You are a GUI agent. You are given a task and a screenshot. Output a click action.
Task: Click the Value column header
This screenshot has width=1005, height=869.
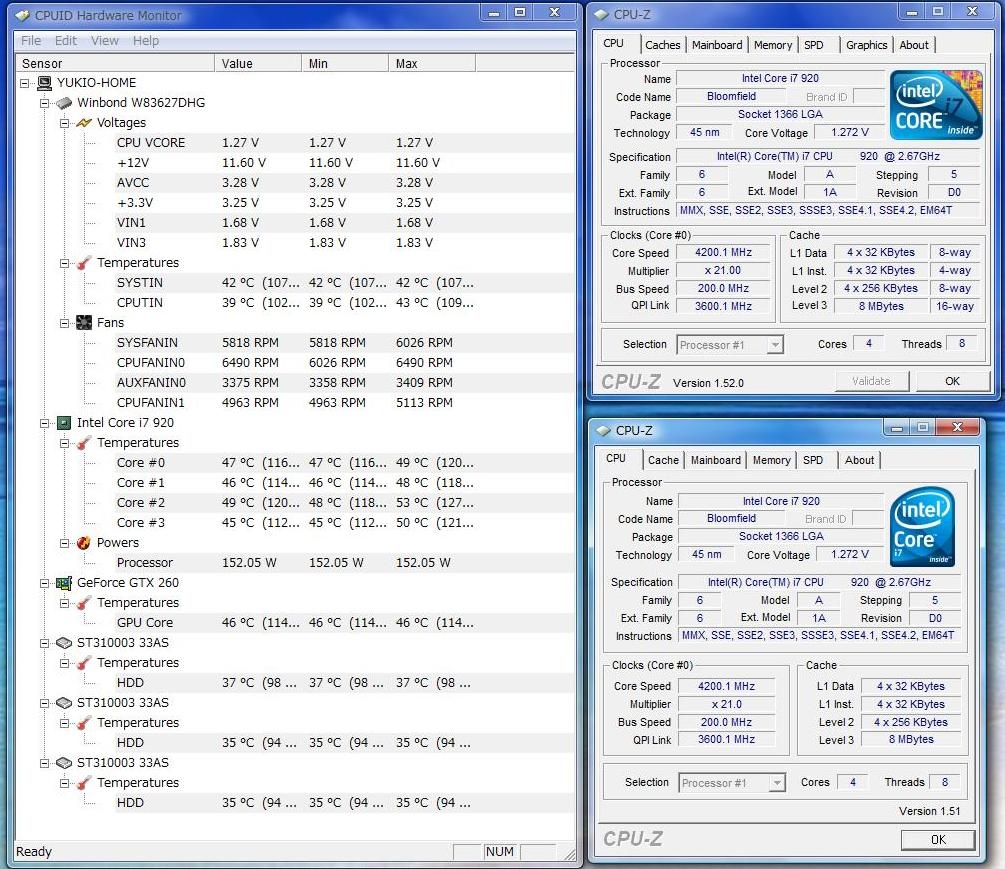(x=258, y=63)
